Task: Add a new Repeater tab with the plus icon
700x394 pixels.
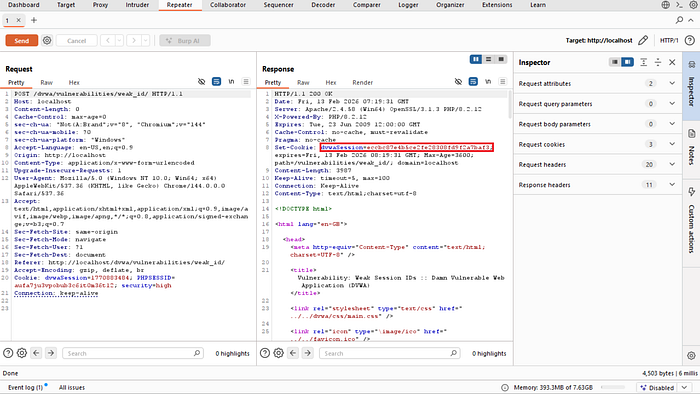Action: [x=34, y=20]
